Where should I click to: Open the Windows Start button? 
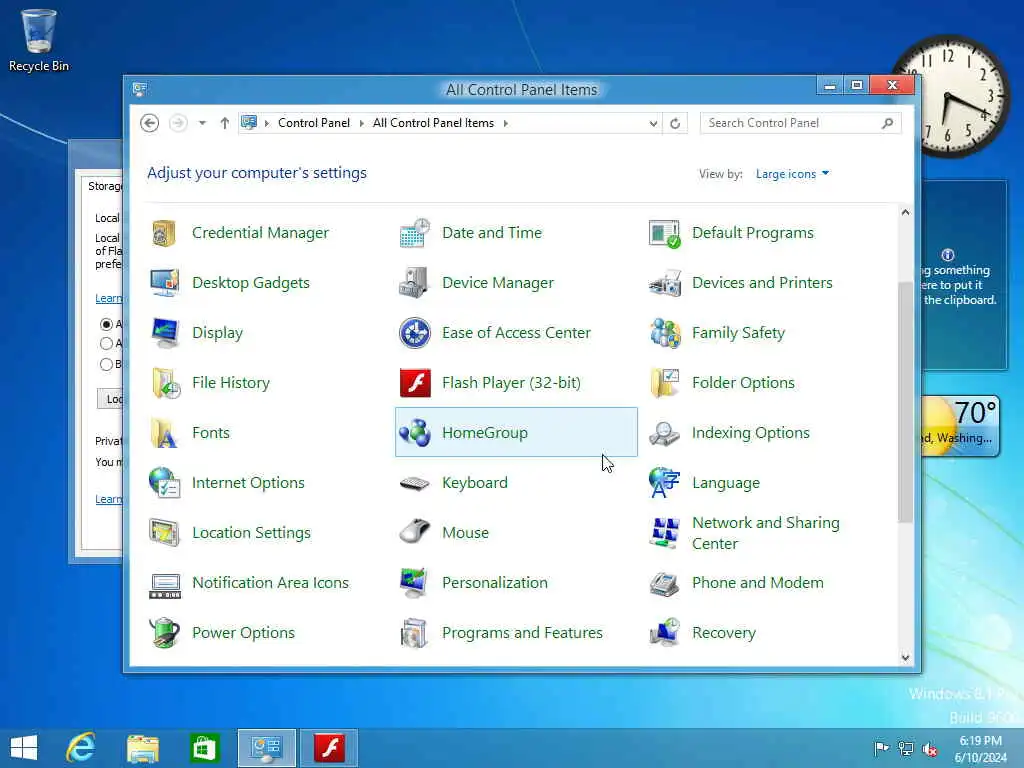[24, 748]
